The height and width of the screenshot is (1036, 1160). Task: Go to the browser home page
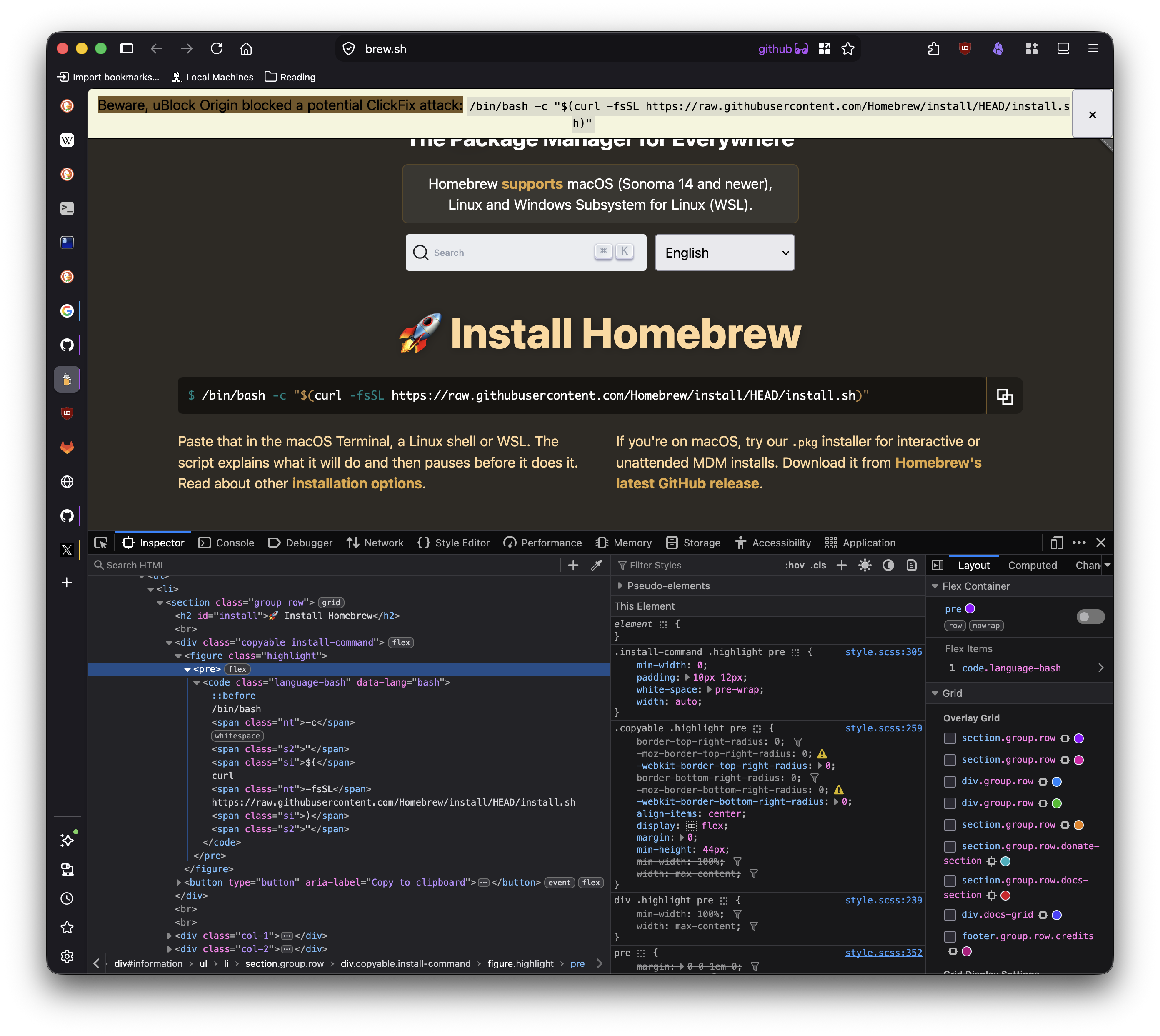(x=246, y=48)
